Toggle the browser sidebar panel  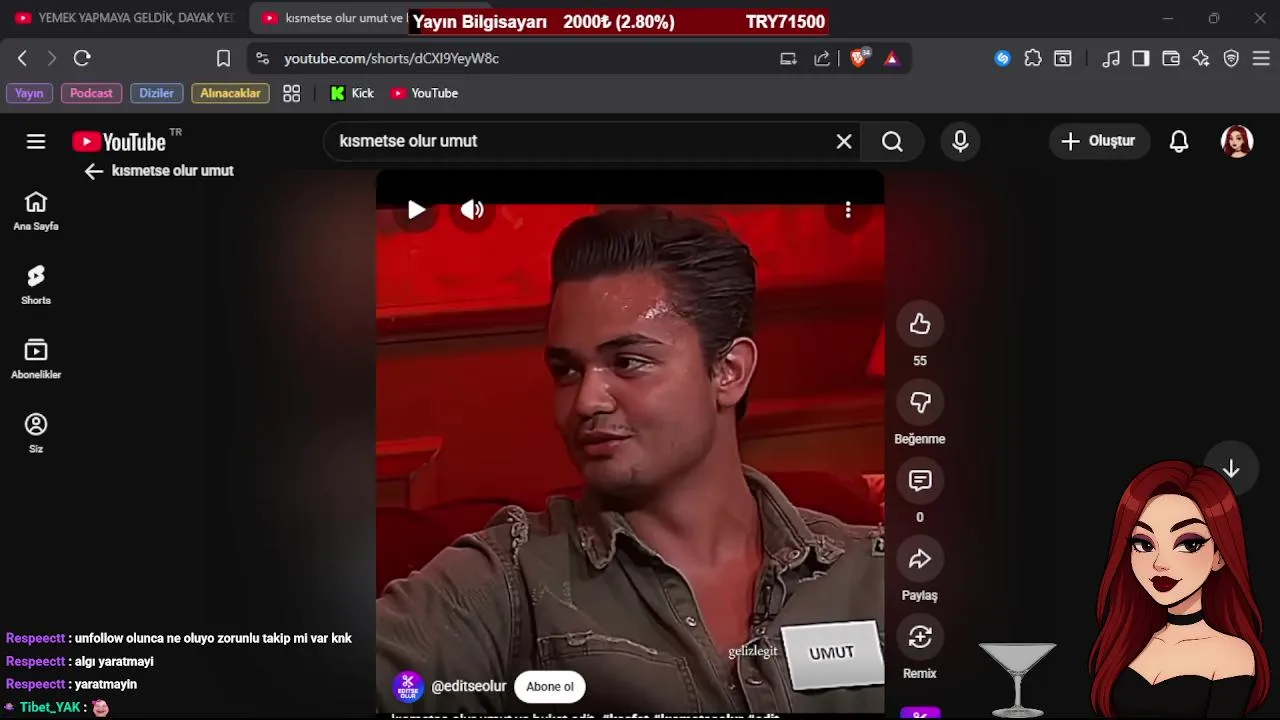[x=1141, y=59]
